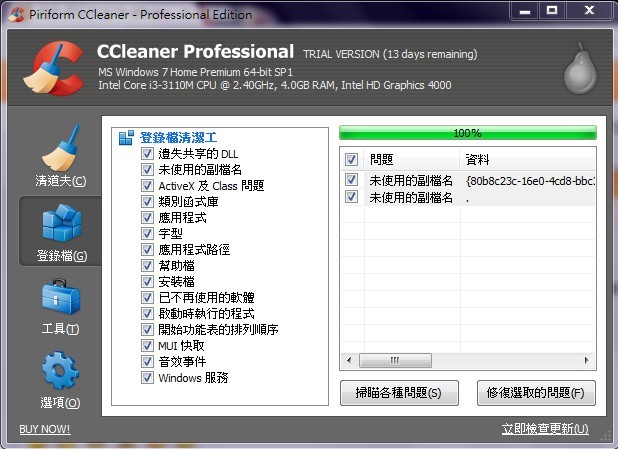This screenshot has width=618, height=449.
Task: Toggle the Windows 服務 checkbox
Action: click(x=147, y=377)
